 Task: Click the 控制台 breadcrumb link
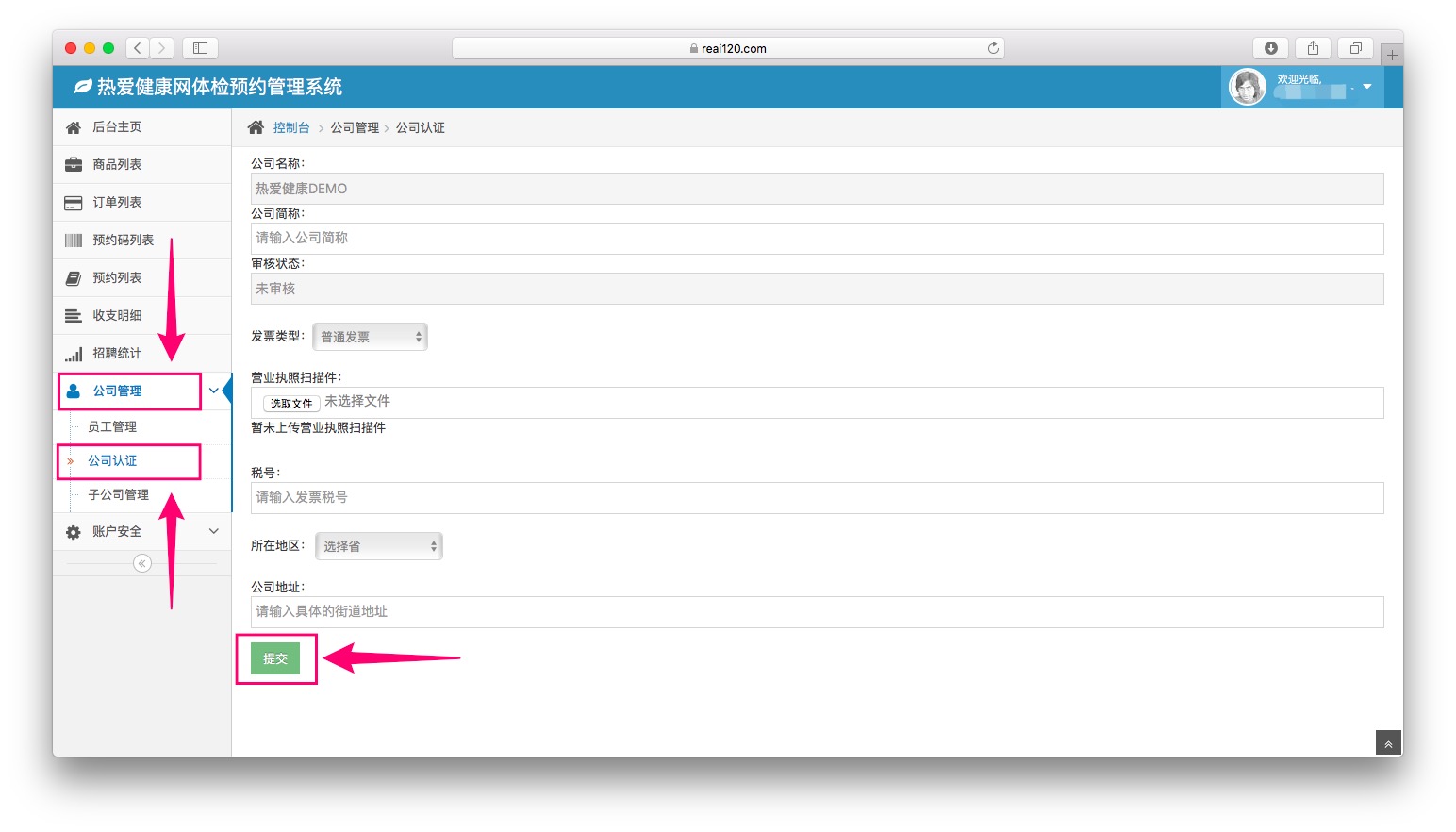coord(290,127)
